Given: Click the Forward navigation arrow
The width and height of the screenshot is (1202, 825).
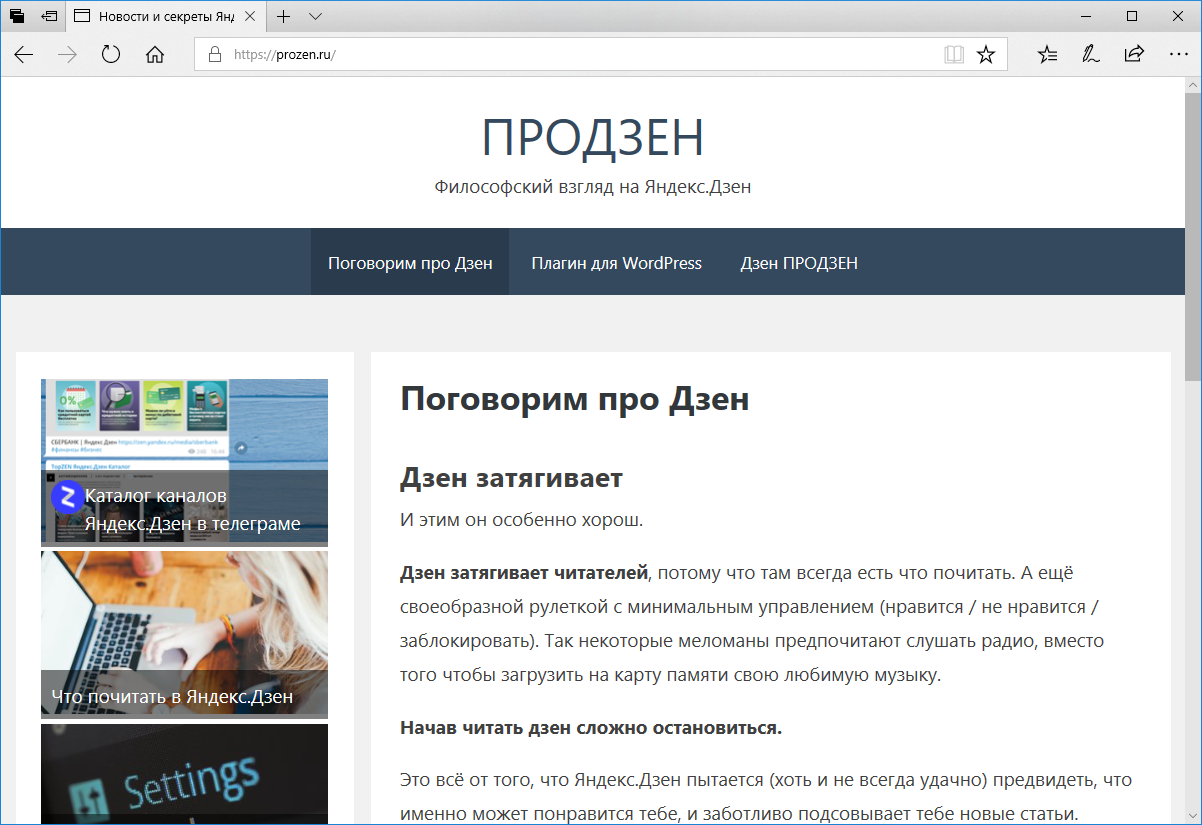Looking at the screenshot, I should coord(67,55).
